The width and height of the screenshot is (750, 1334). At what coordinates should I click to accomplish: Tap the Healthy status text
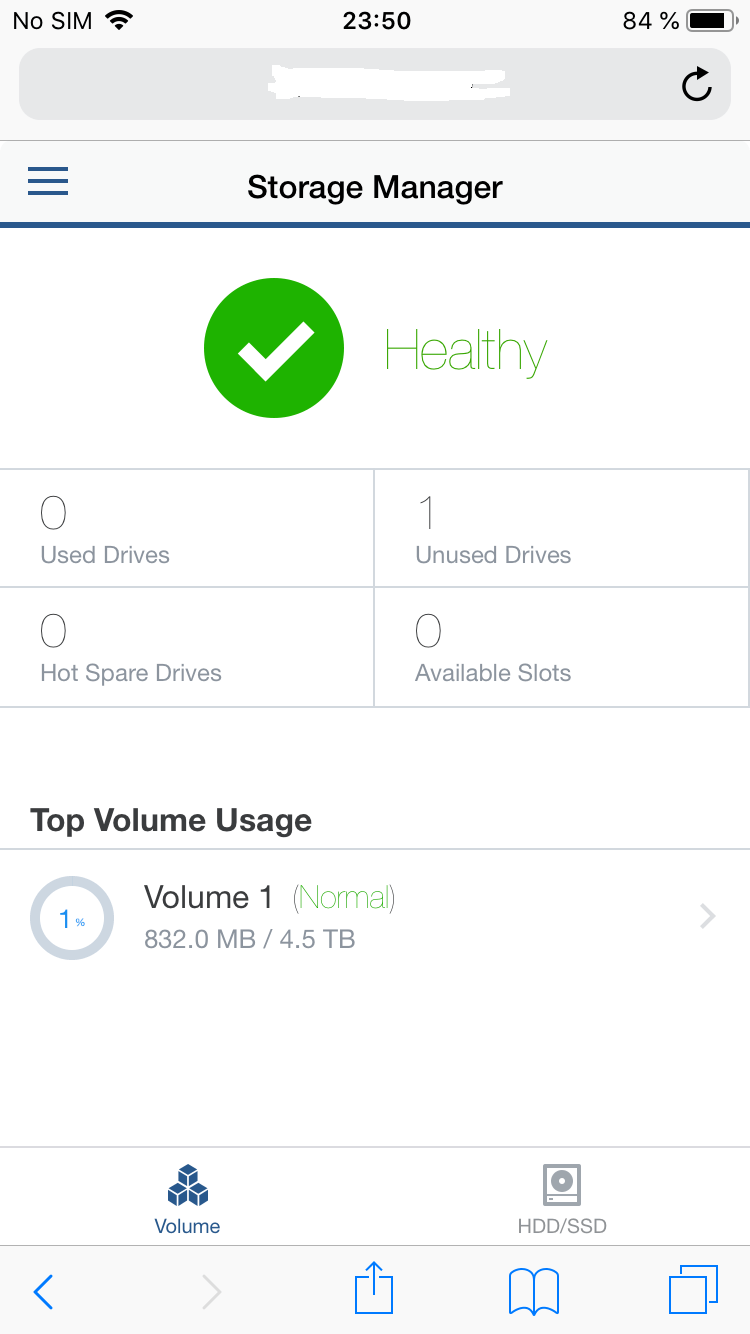tap(466, 351)
